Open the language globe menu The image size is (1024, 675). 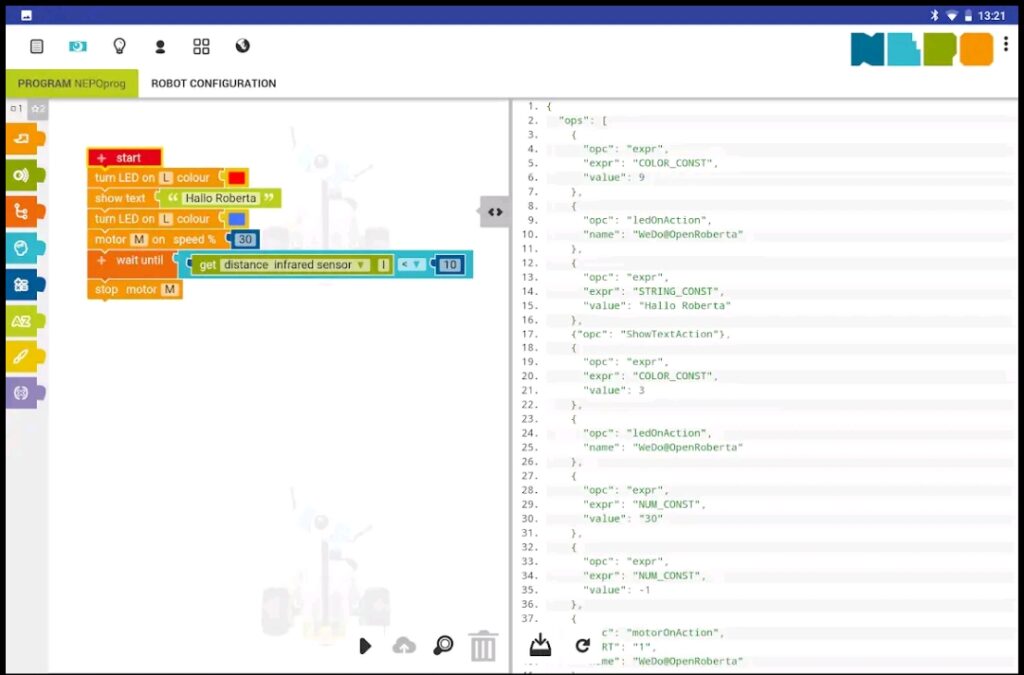pyautogui.click(x=242, y=46)
